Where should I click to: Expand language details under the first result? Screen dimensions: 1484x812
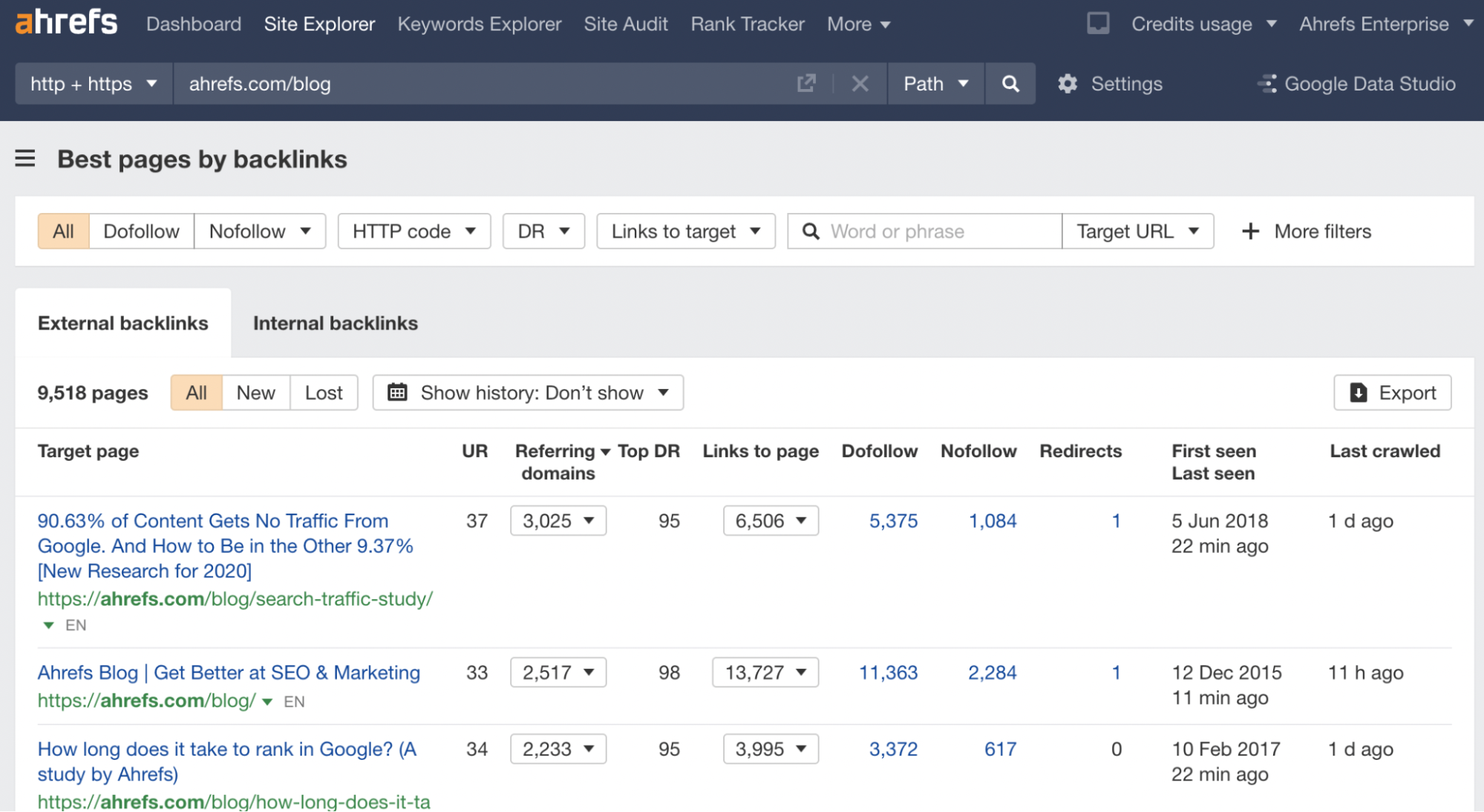48,624
